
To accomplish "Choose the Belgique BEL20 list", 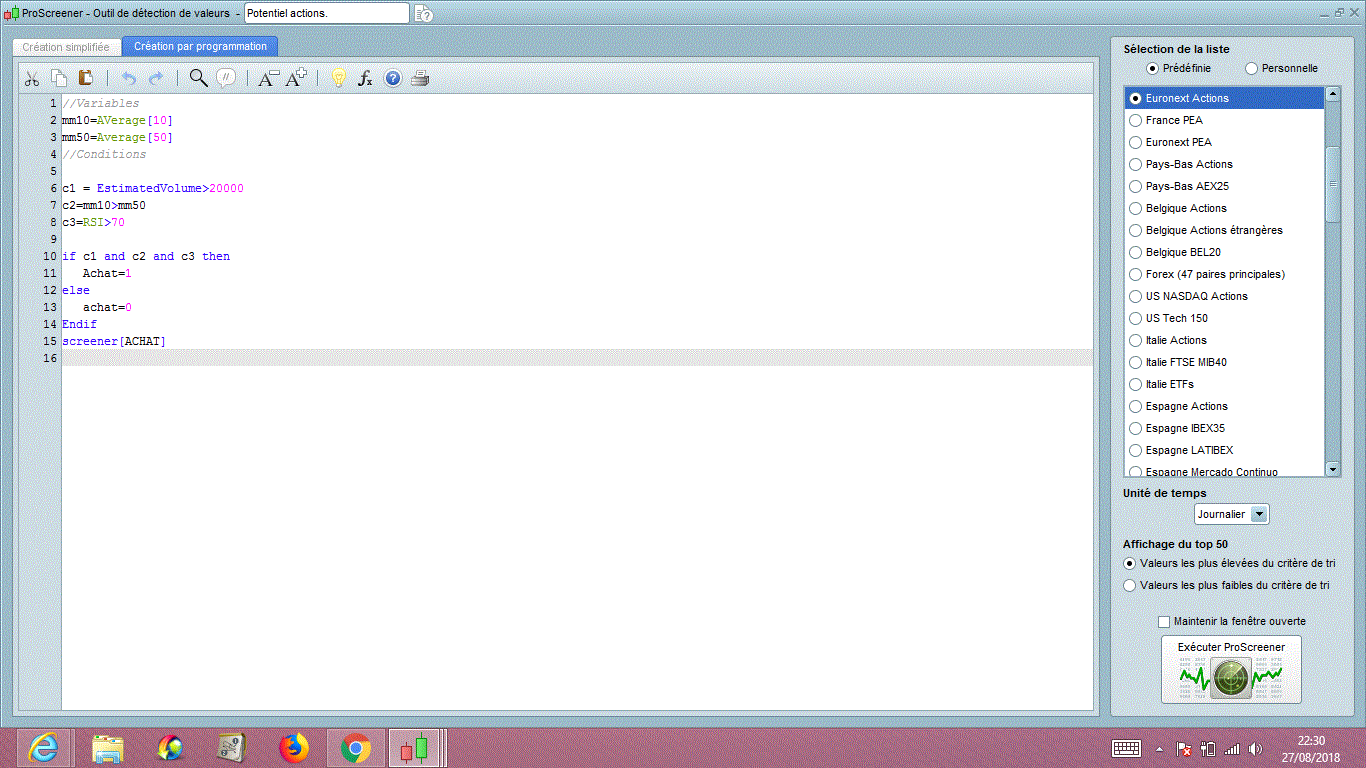I will tap(1225, 252).
